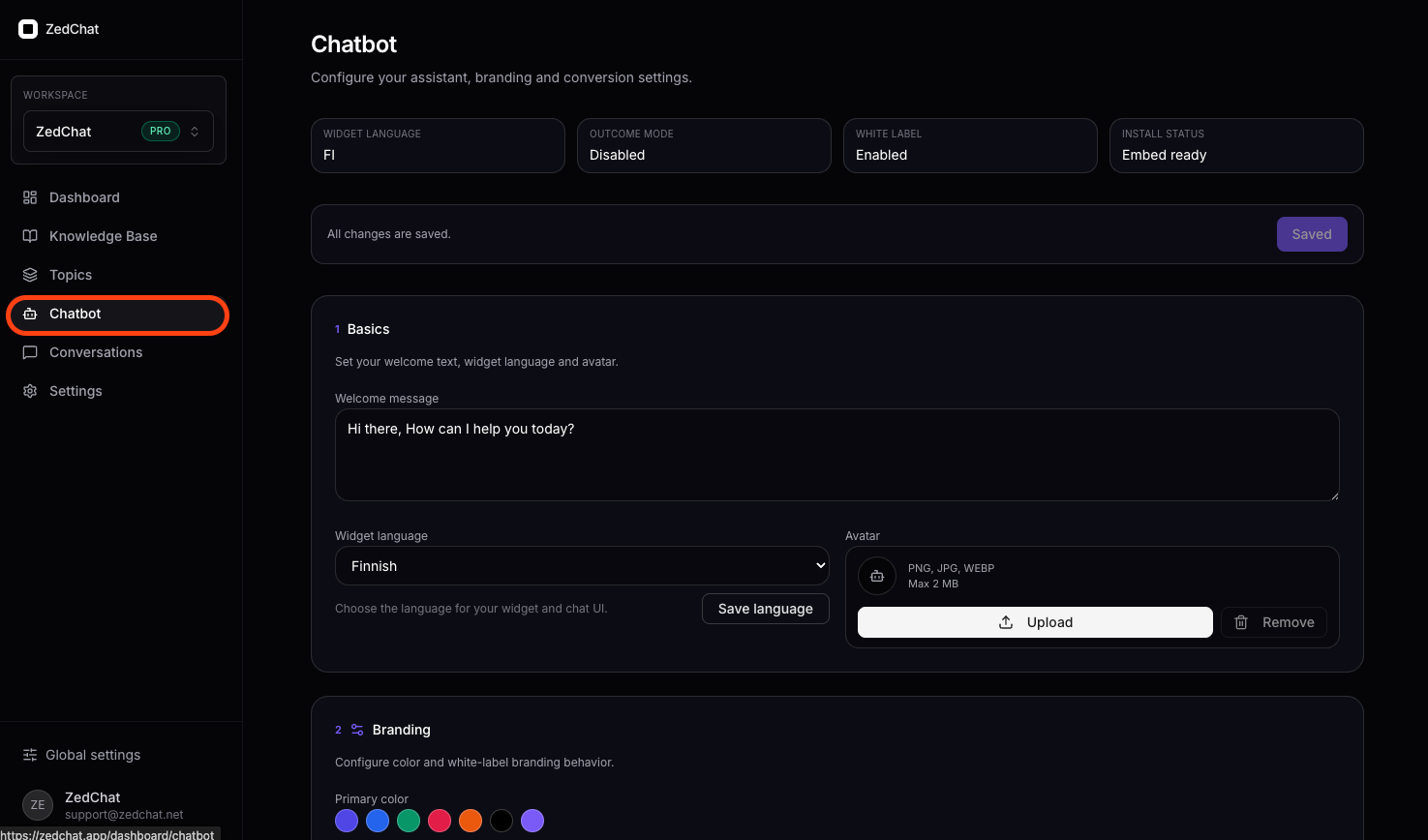Screen dimensions: 1428x840
Task: Open the Widget language dropdown showing Finnish
Action: pyautogui.click(x=581, y=565)
